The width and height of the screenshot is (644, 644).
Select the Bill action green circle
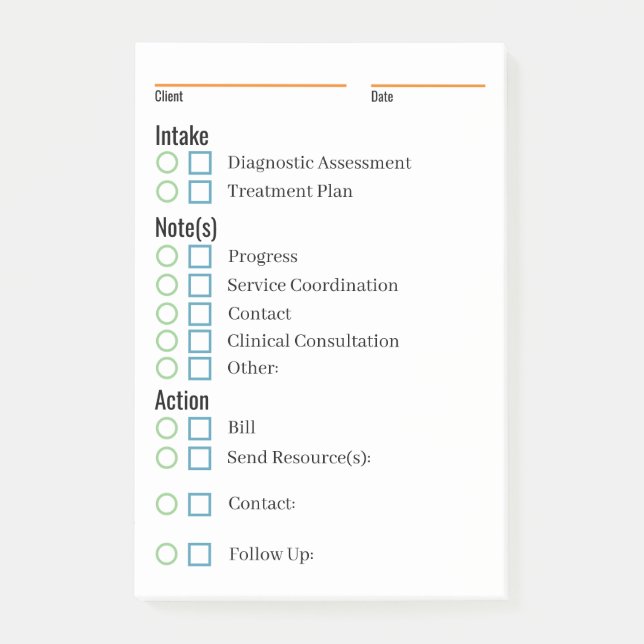click(167, 428)
